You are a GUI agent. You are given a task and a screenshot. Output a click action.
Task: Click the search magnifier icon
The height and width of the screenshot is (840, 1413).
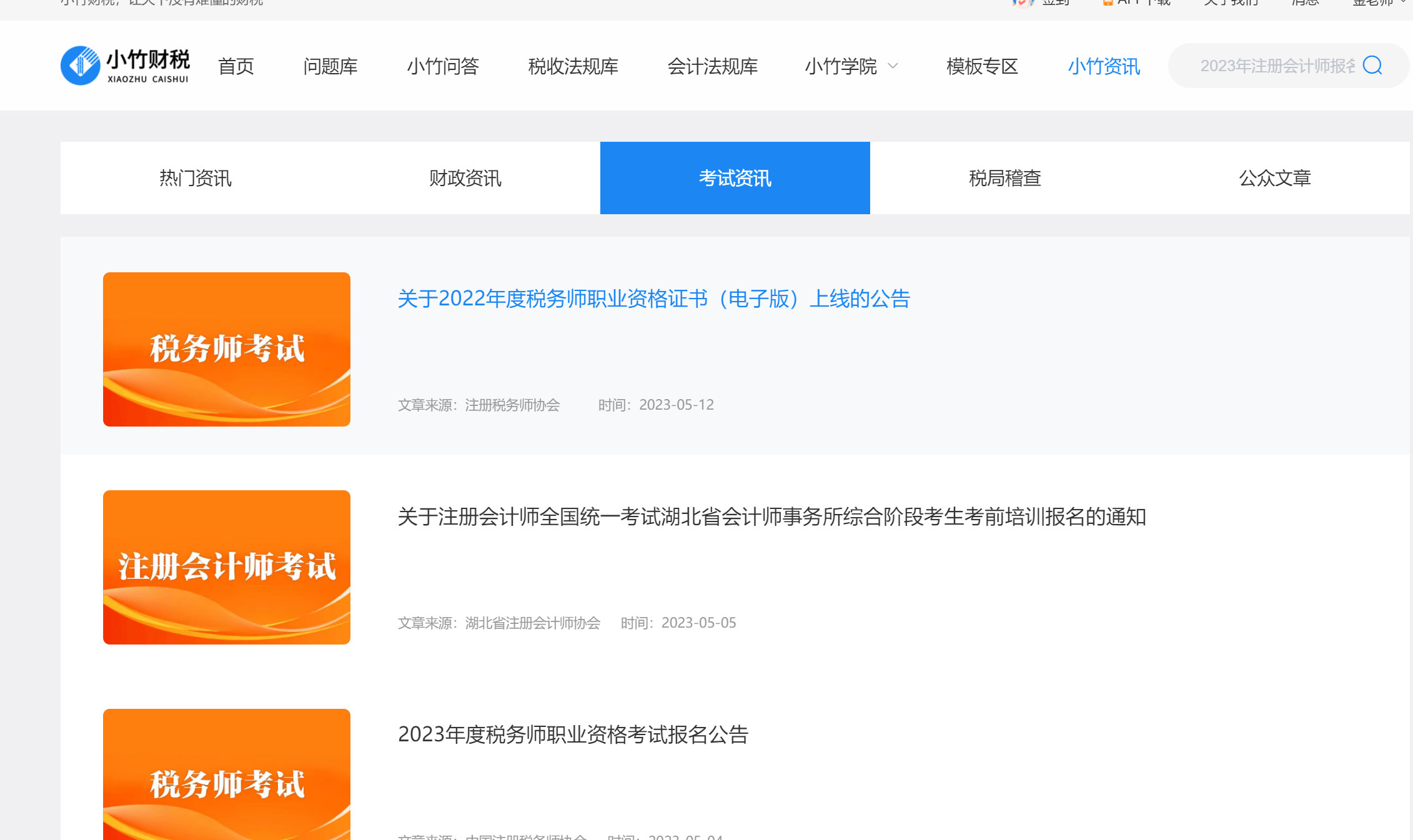click(x=1372, y=65)
